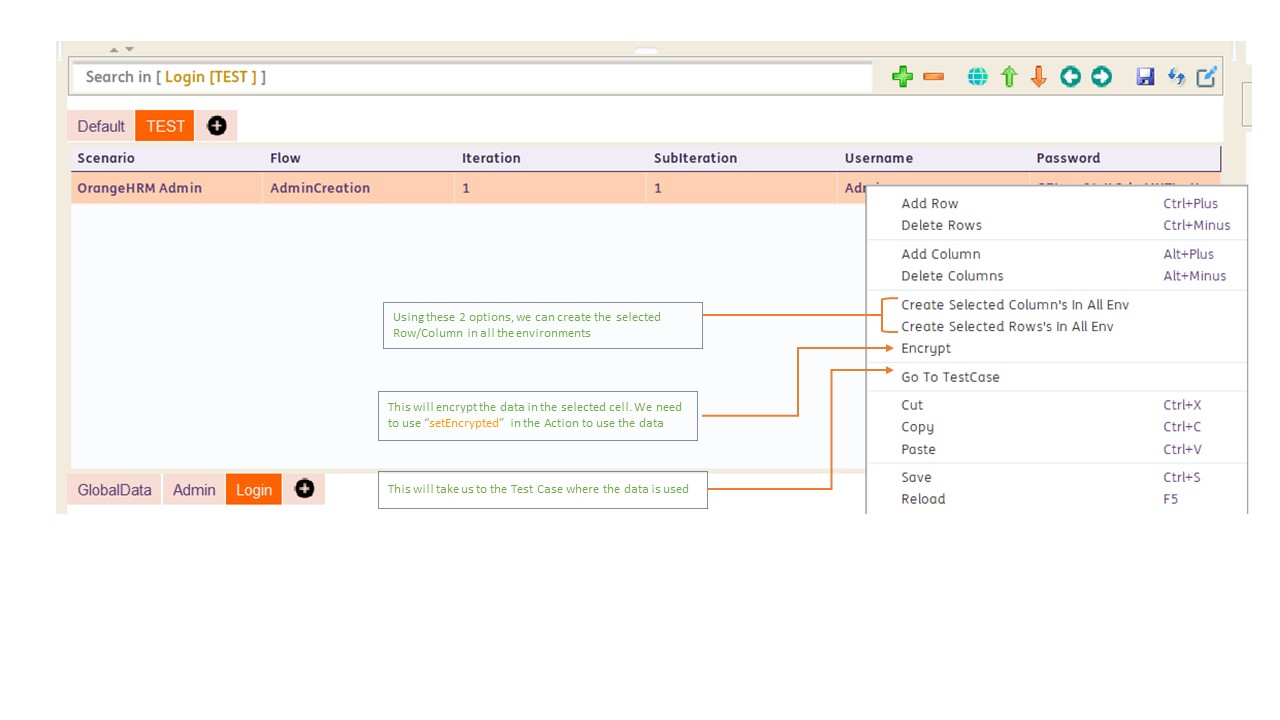Select the AdminCreation flow cell
Viewport: 1280px width, 720px height.
[358, 188]
